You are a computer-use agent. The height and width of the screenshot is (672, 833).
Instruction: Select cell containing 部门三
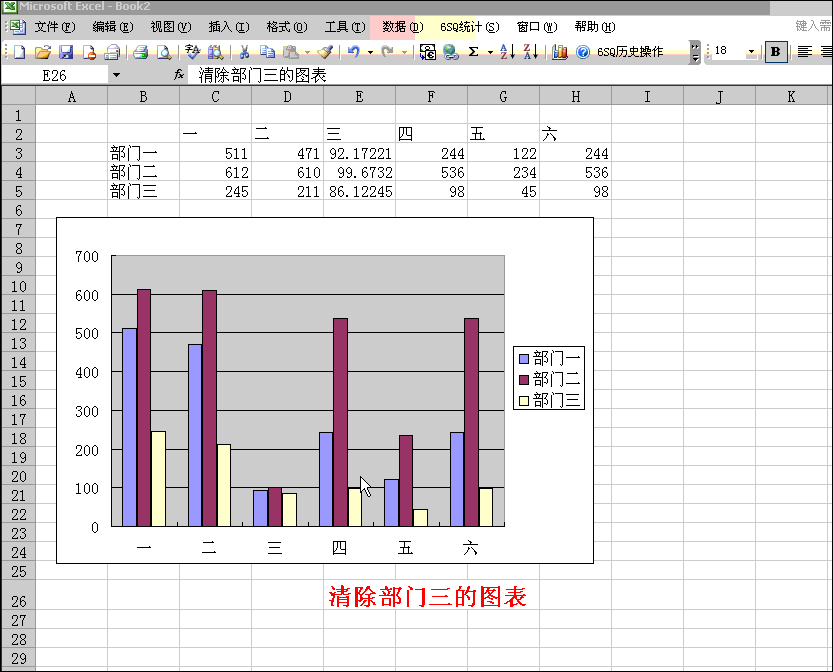pos(143,191)
